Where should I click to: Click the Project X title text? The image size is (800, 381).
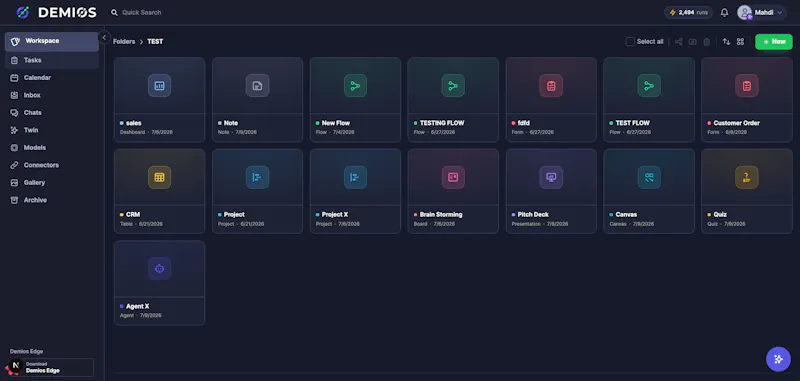(x=335, y=215)
